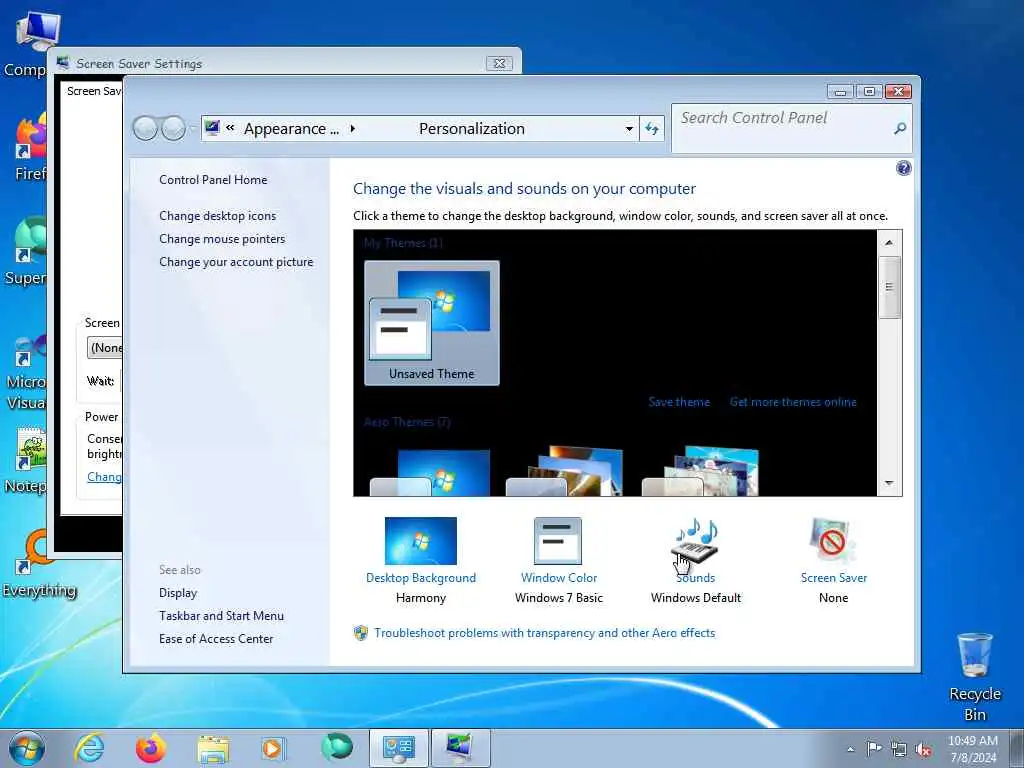Open Windows Media Player from taskbar

pos(273,748)
